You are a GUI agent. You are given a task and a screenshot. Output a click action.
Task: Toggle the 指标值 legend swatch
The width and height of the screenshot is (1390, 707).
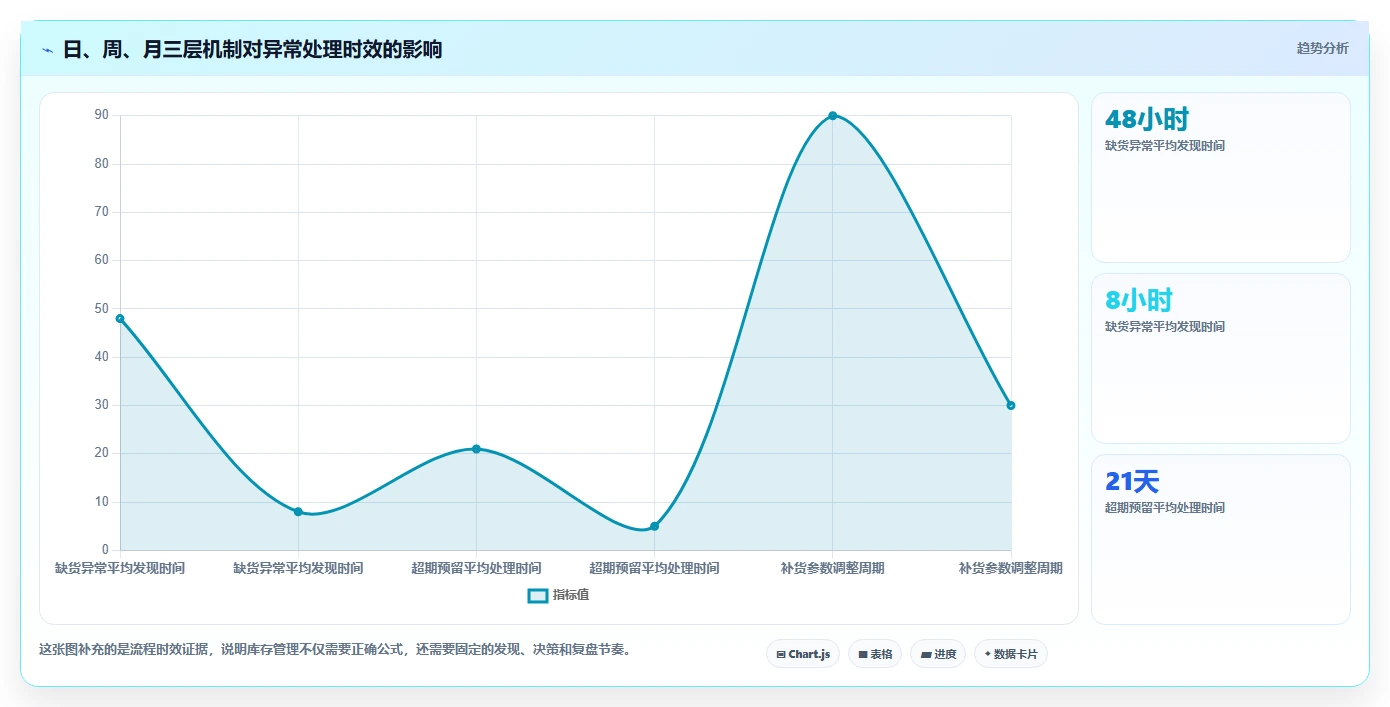tap(538, 595)
